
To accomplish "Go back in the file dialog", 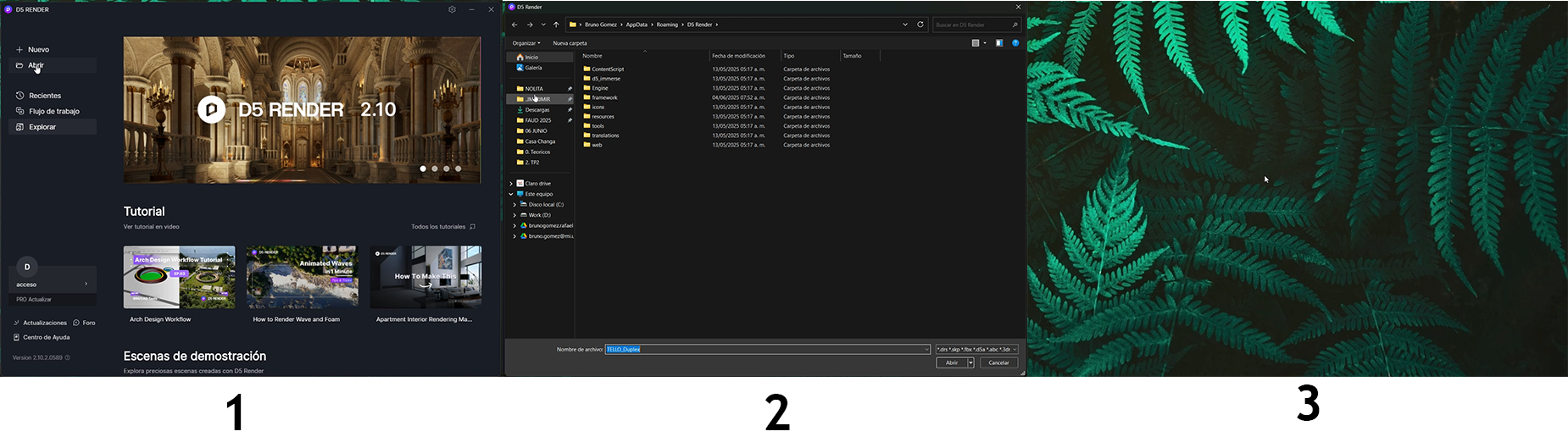I will (x=514, y=25).
